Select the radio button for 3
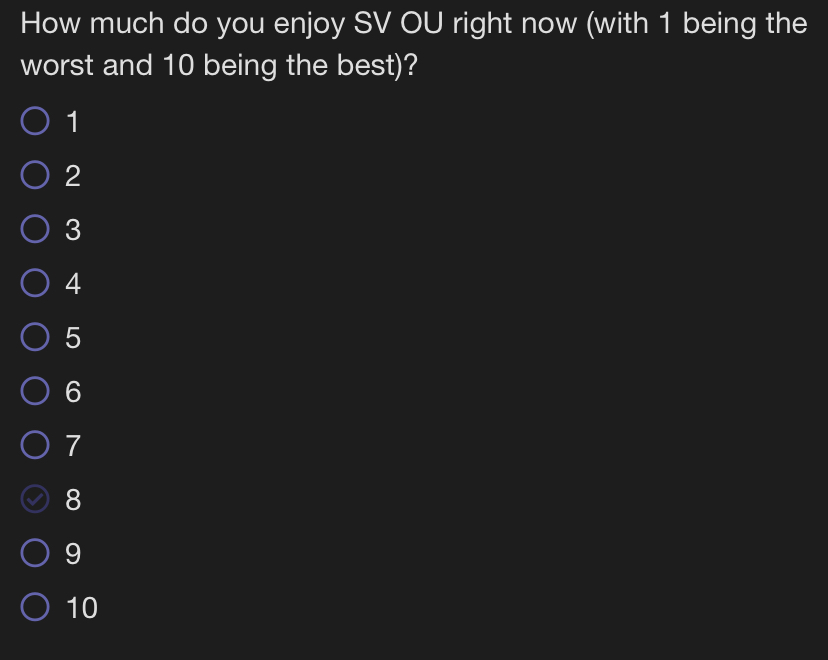 tap(35, 229)
